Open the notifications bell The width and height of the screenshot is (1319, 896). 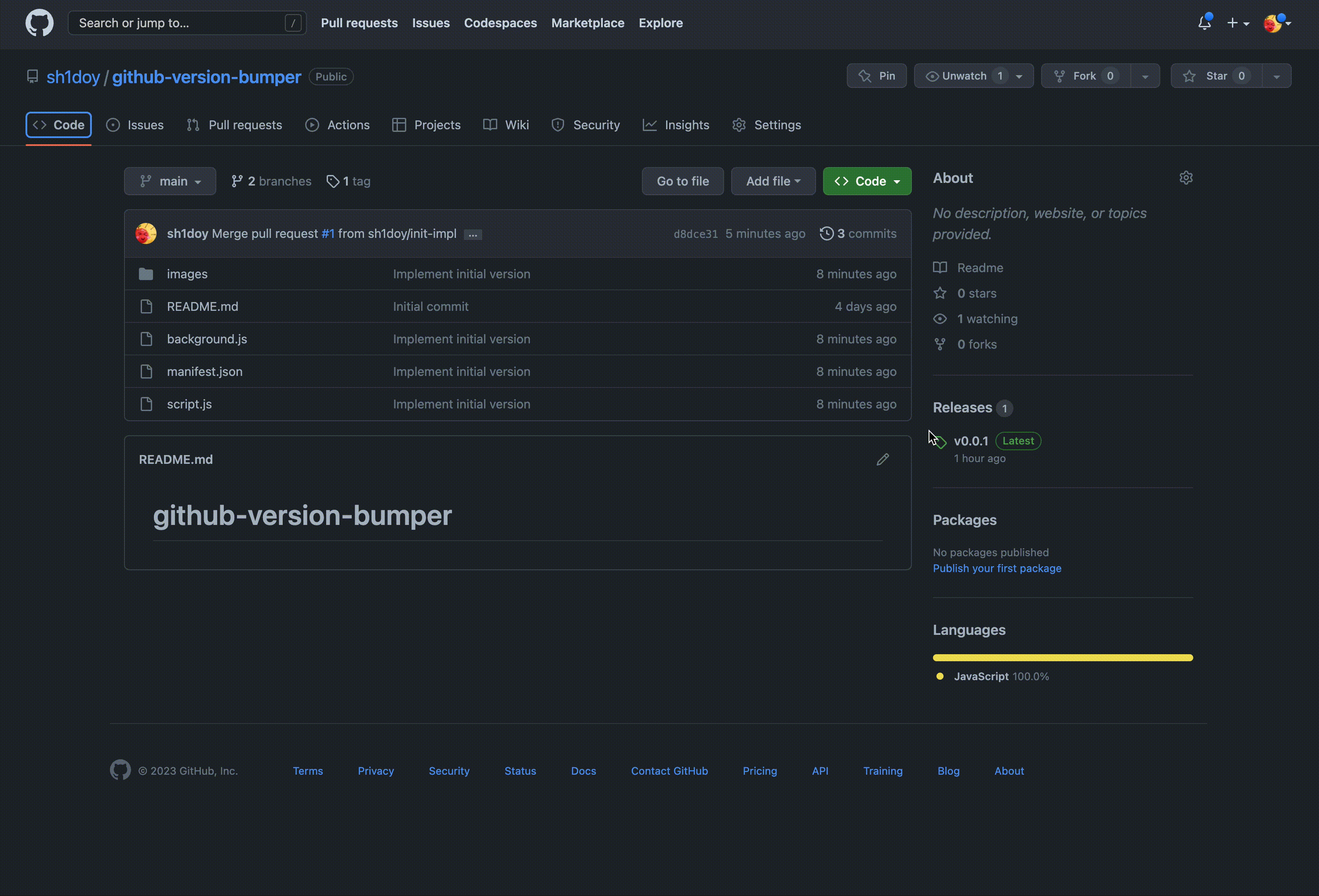click(x=1204, y=23)
